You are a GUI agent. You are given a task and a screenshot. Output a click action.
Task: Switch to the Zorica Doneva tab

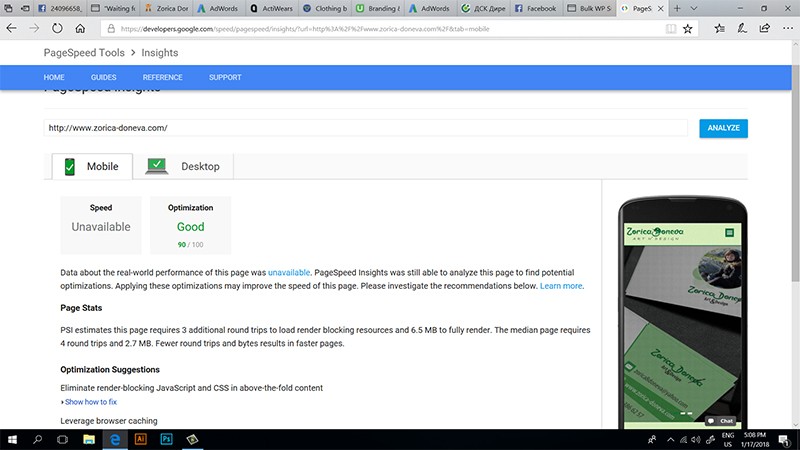[x=166, y=8]
